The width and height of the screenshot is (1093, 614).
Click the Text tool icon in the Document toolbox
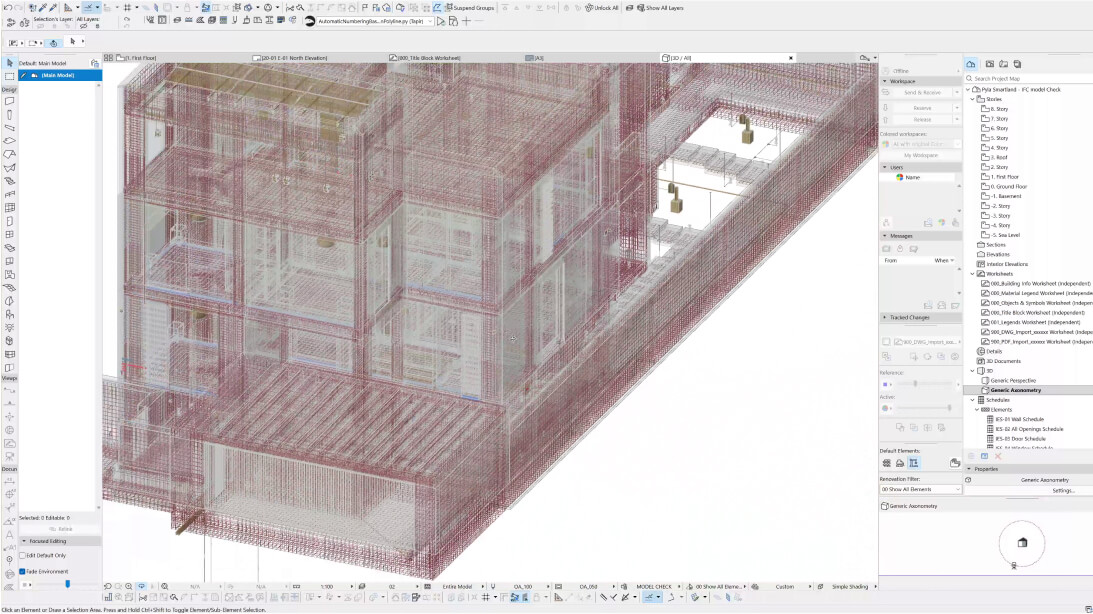10,535
